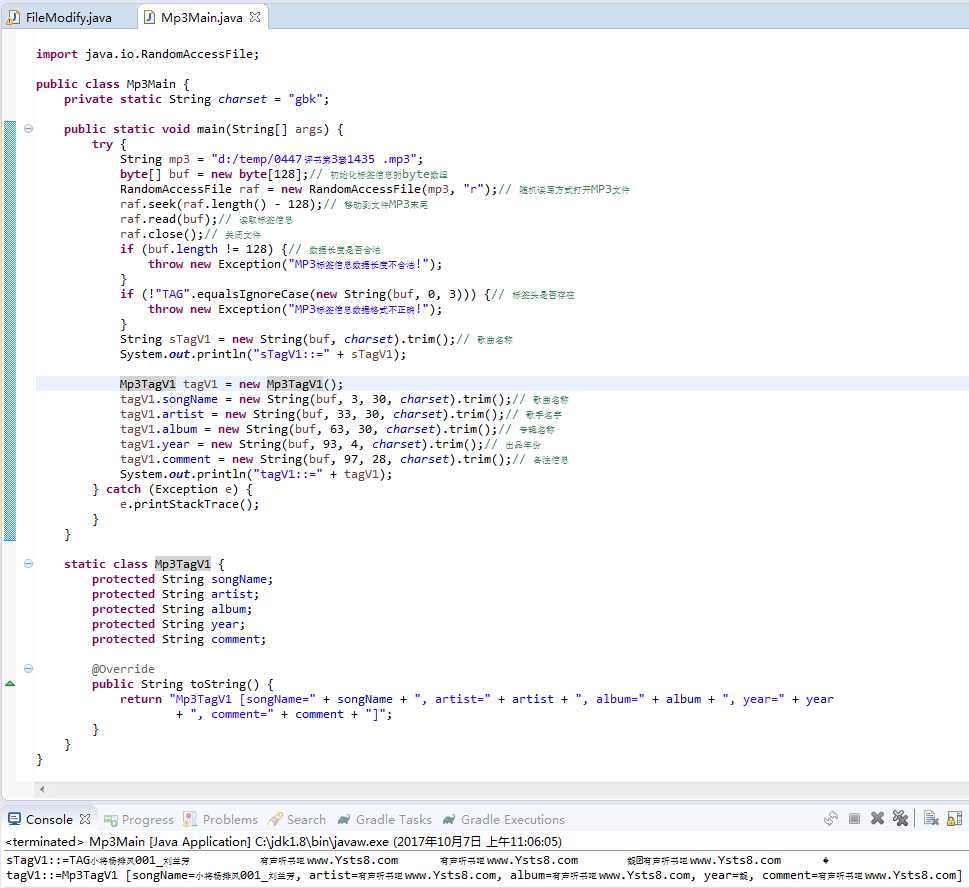Image resolution: width=969 pixels, height=888 pixels.
Task: Collapse the Mp3TagV1 class fold marker
Action: coord(28,564)
